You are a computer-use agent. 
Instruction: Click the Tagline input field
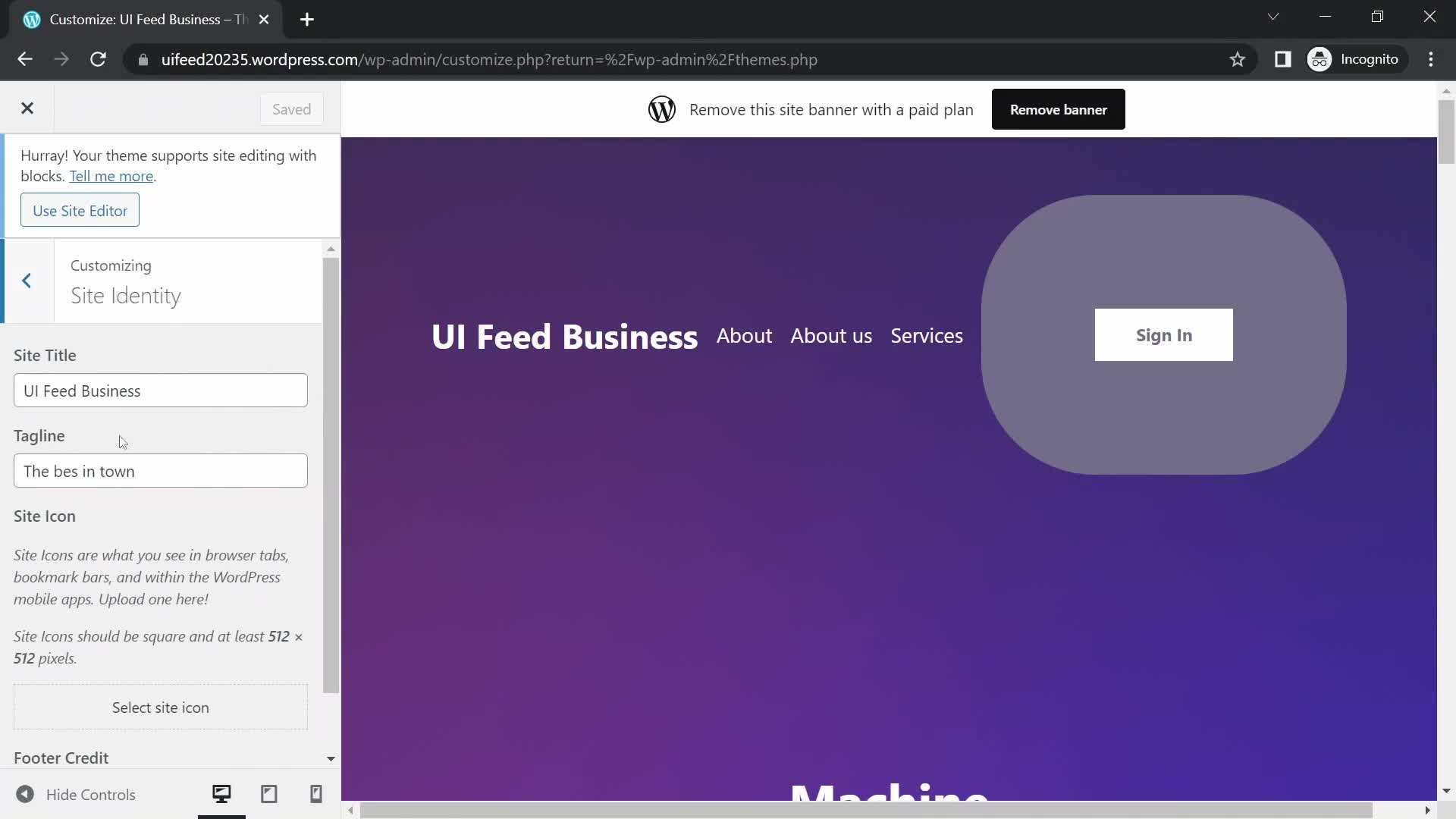pos(160,471)
